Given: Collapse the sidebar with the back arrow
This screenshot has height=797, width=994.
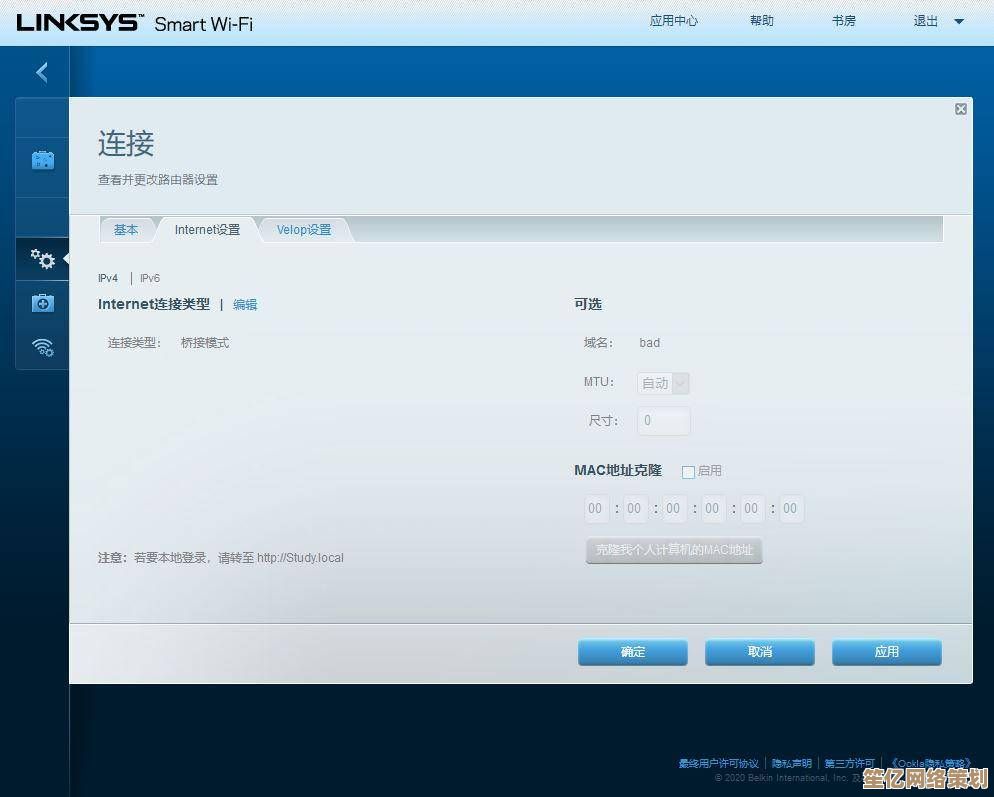Looking at the screenshot, I should click(x=42, y=72).
